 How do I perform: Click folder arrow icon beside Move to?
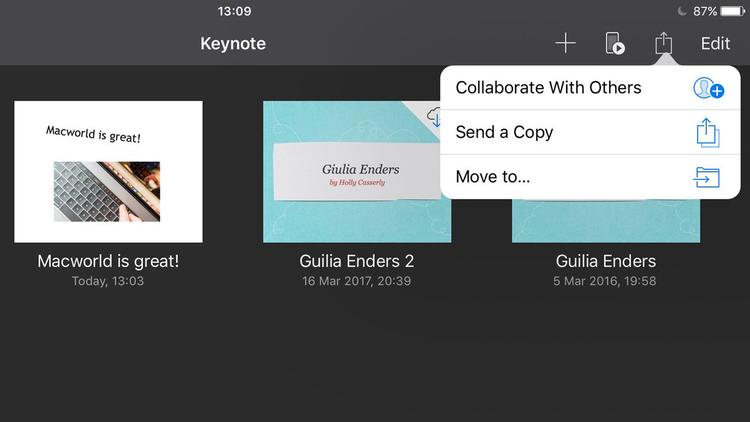[x=708, y=177]
